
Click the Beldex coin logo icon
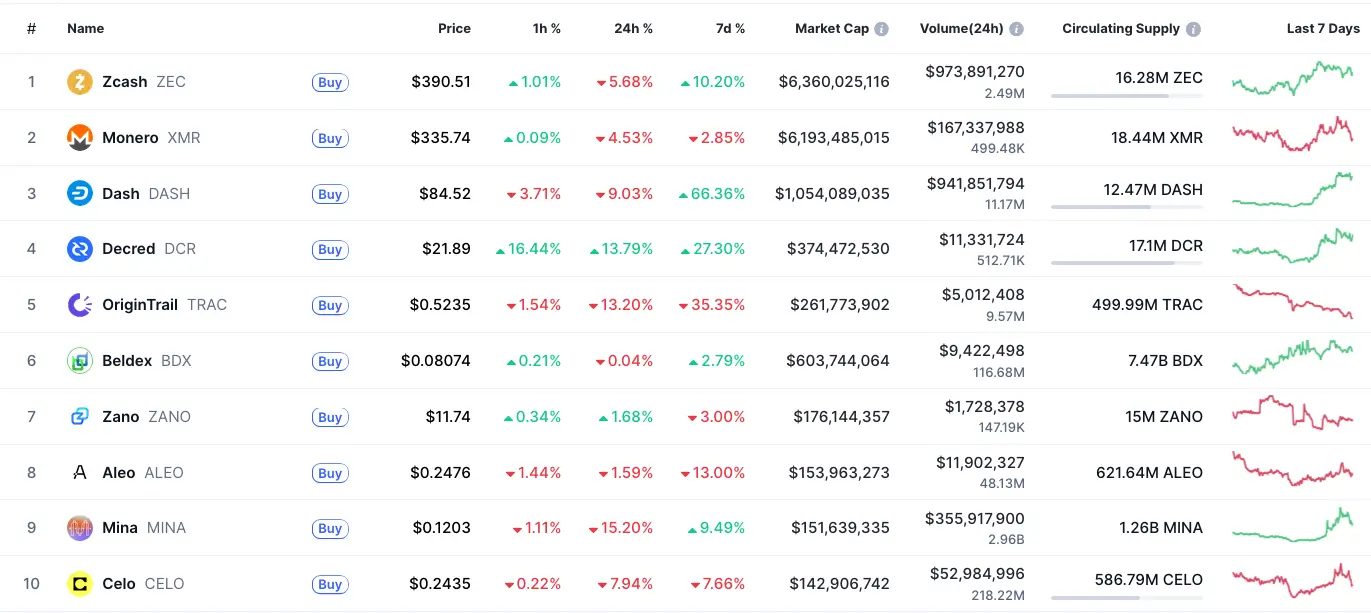tap(80, 361)
